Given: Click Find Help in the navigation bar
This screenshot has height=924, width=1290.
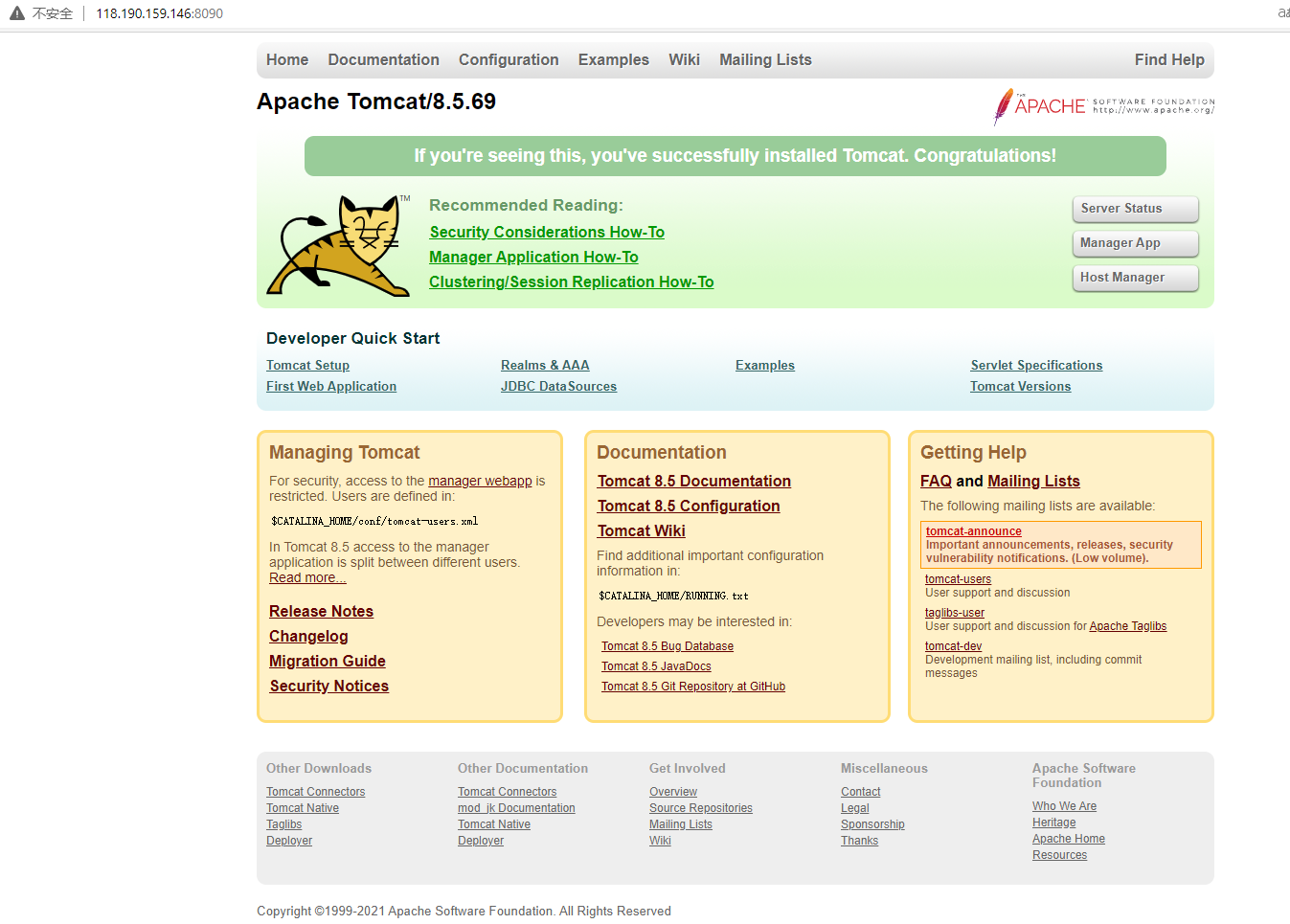Looking at the screenshot, I should (1169, 59).
